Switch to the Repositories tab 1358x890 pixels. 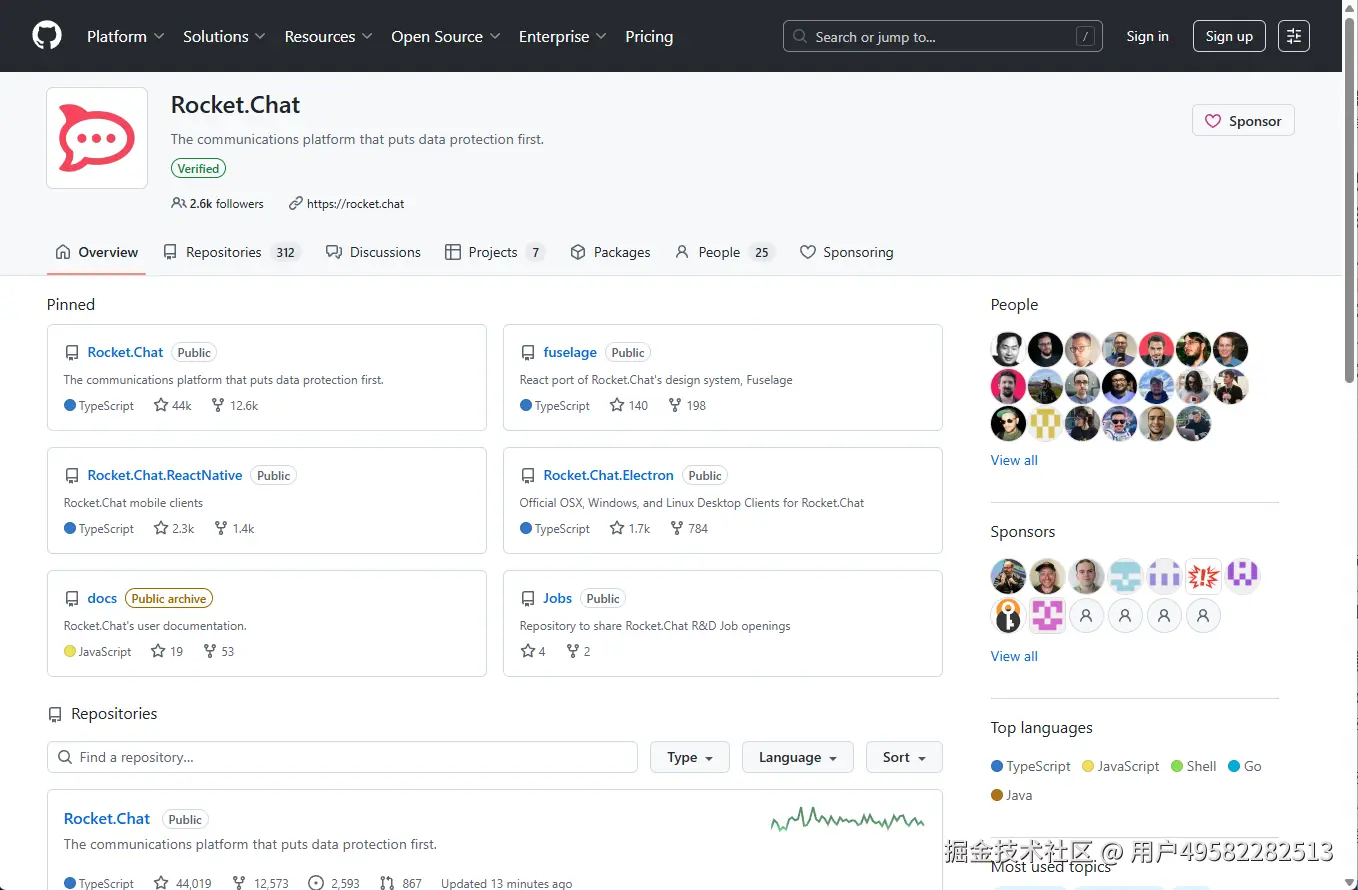(x=231, y=252)
